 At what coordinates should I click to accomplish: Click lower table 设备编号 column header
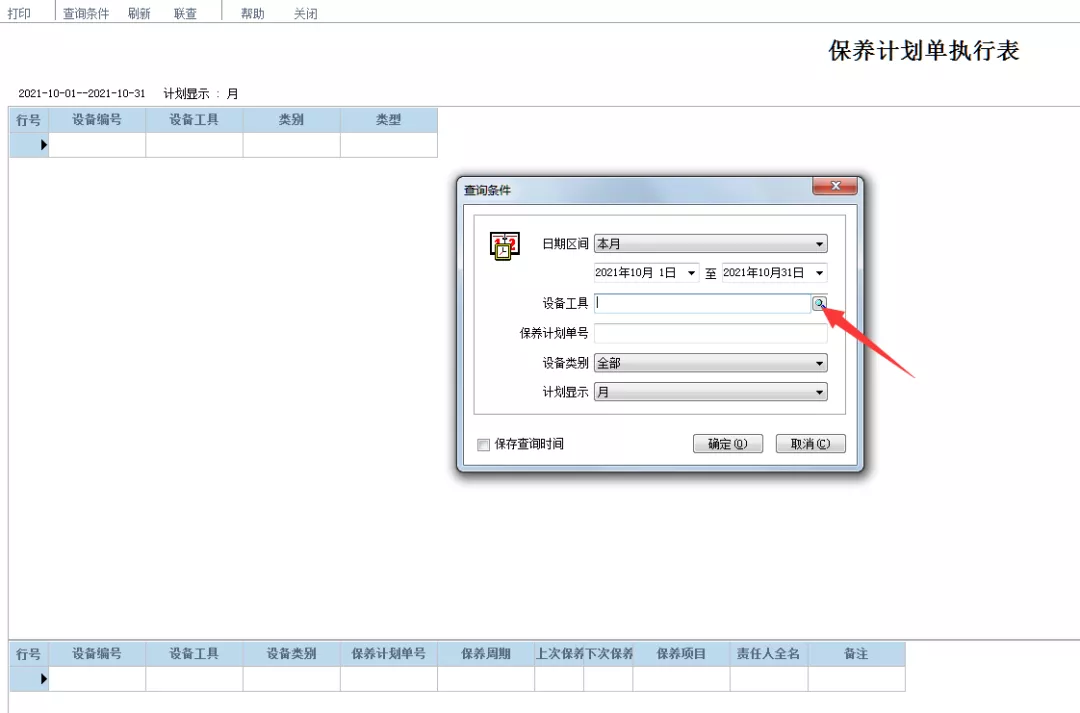pyautogui.click(x=97, y=654)
